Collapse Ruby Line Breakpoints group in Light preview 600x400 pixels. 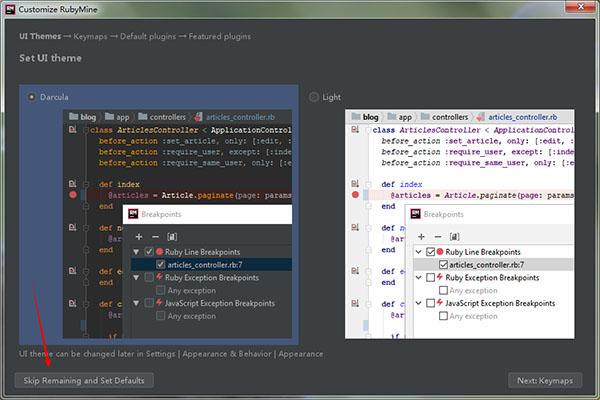tap(419, 252)
